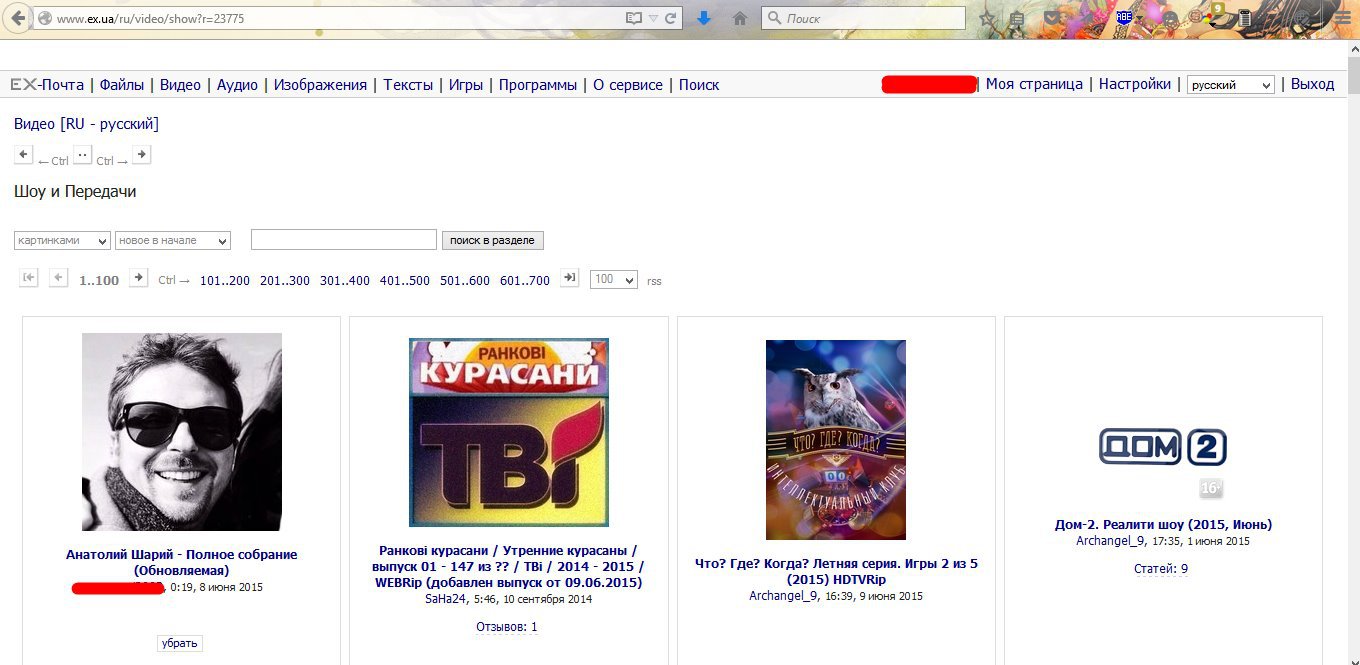This screenshot has height=665, width=1360.
Task: Go up a level with the '..' button
Action: point(82,155)
